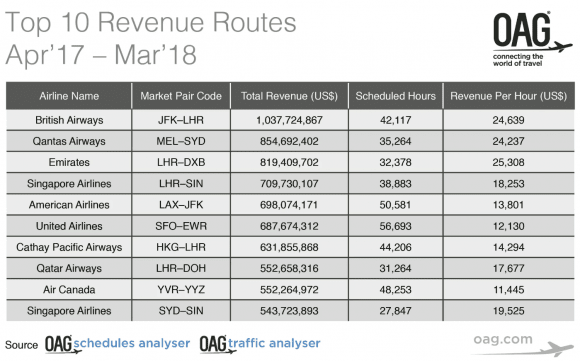The height and width of the screenshot is (361, 580).
Task: Click revenue per hour 19,525
Action: pyautogui.click(x=509, y=311)
